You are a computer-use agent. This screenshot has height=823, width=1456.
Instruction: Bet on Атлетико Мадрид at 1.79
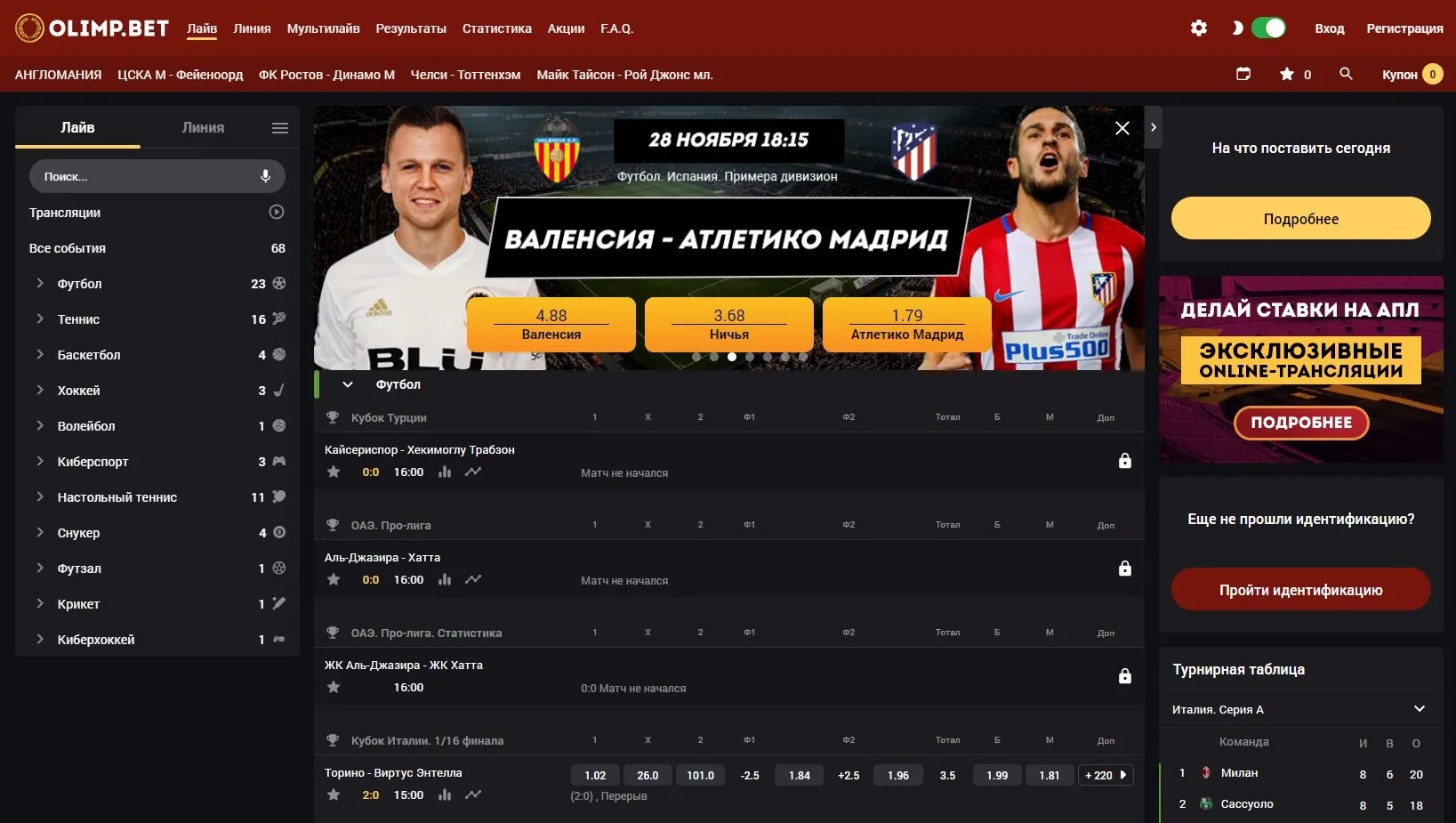(907, 325)
